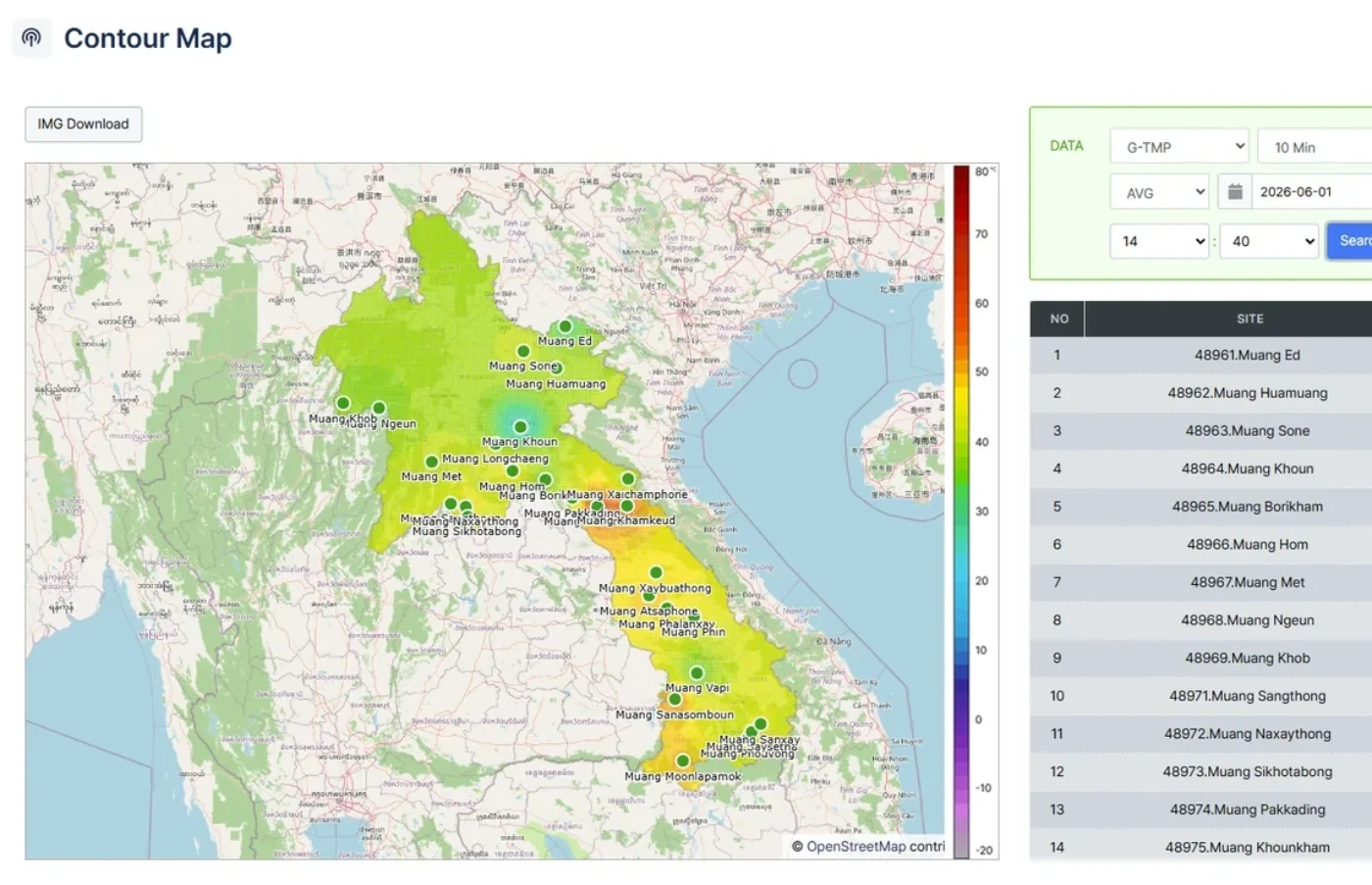1372x885 pixels.
Task: Select row 48975.Muang Khounkham
Action: pos(1201,848)
